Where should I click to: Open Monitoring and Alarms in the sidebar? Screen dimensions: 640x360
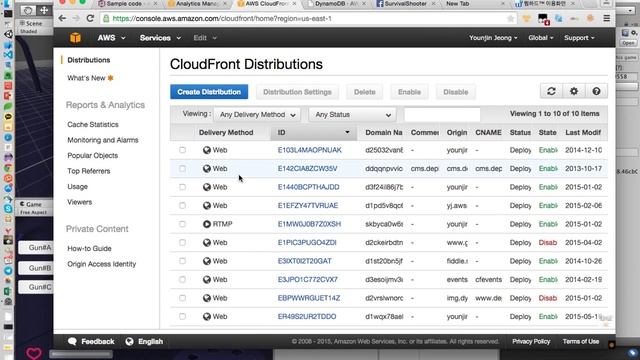(103, 140)
